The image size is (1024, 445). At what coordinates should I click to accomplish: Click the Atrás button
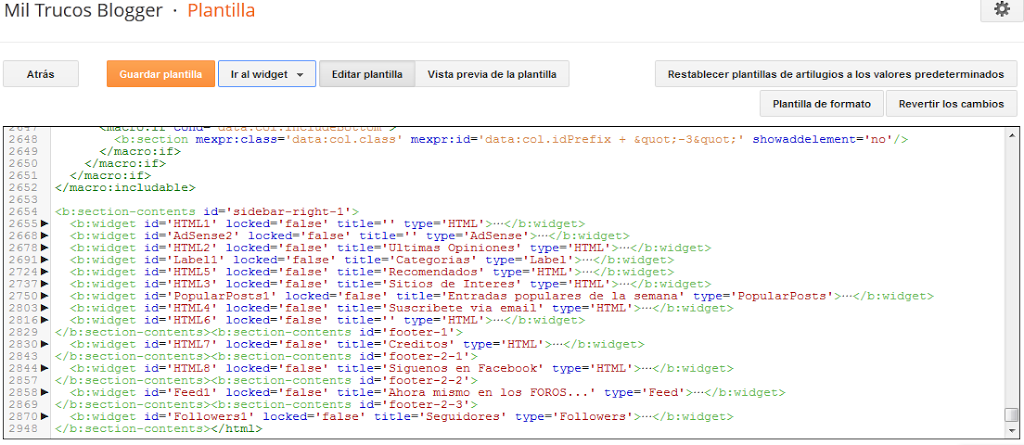41,74
